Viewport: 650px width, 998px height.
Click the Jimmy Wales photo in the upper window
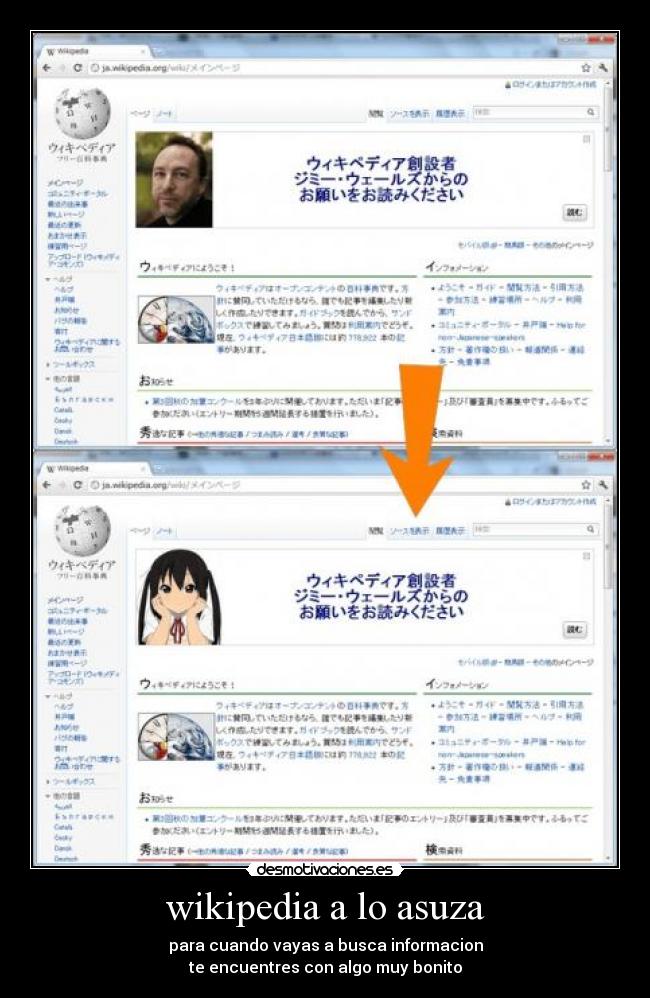174,179
